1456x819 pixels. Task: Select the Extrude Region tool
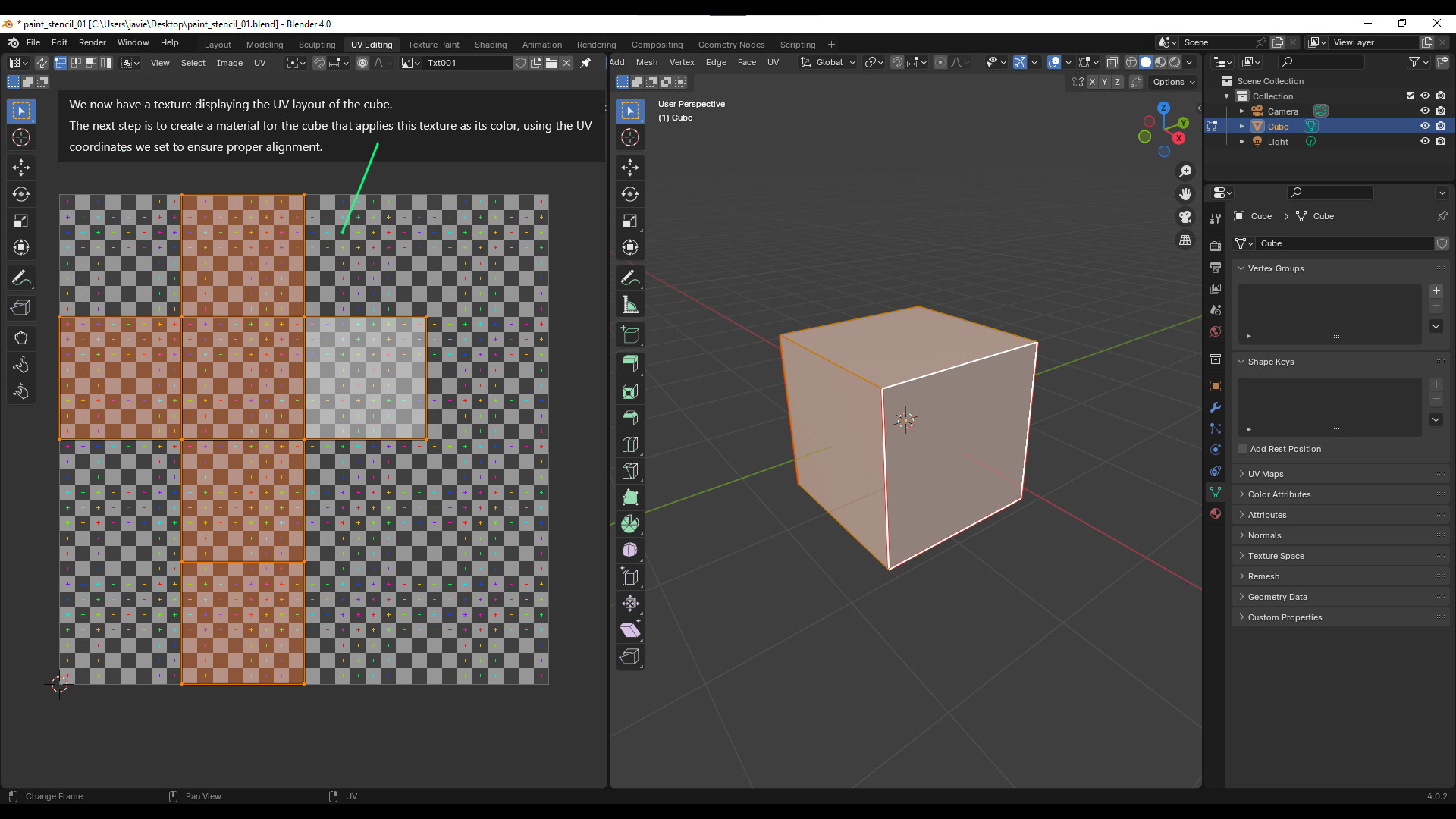(x=630, y=364)
